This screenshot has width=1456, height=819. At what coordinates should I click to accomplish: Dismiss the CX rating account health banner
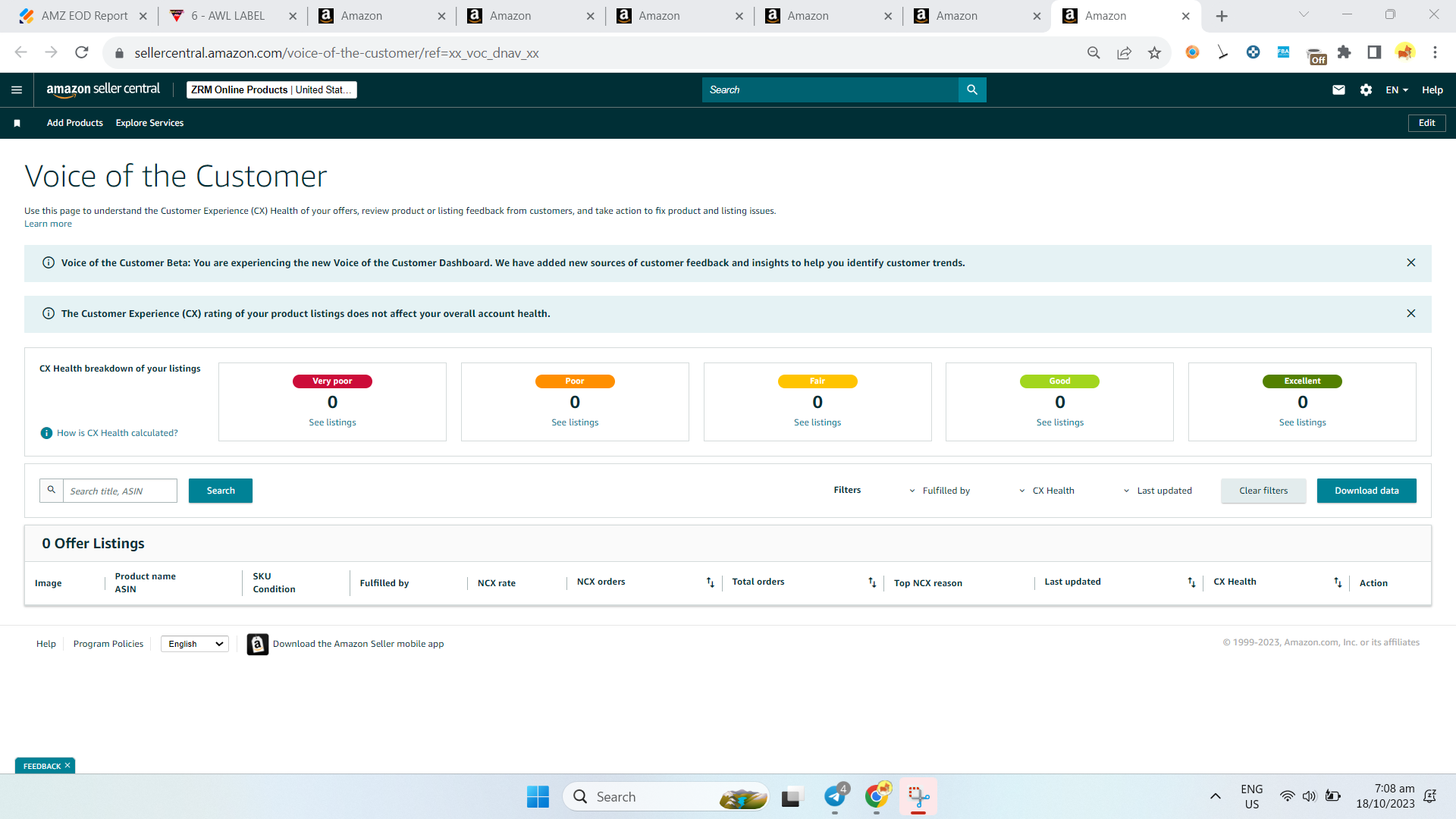click(1411, 313)
